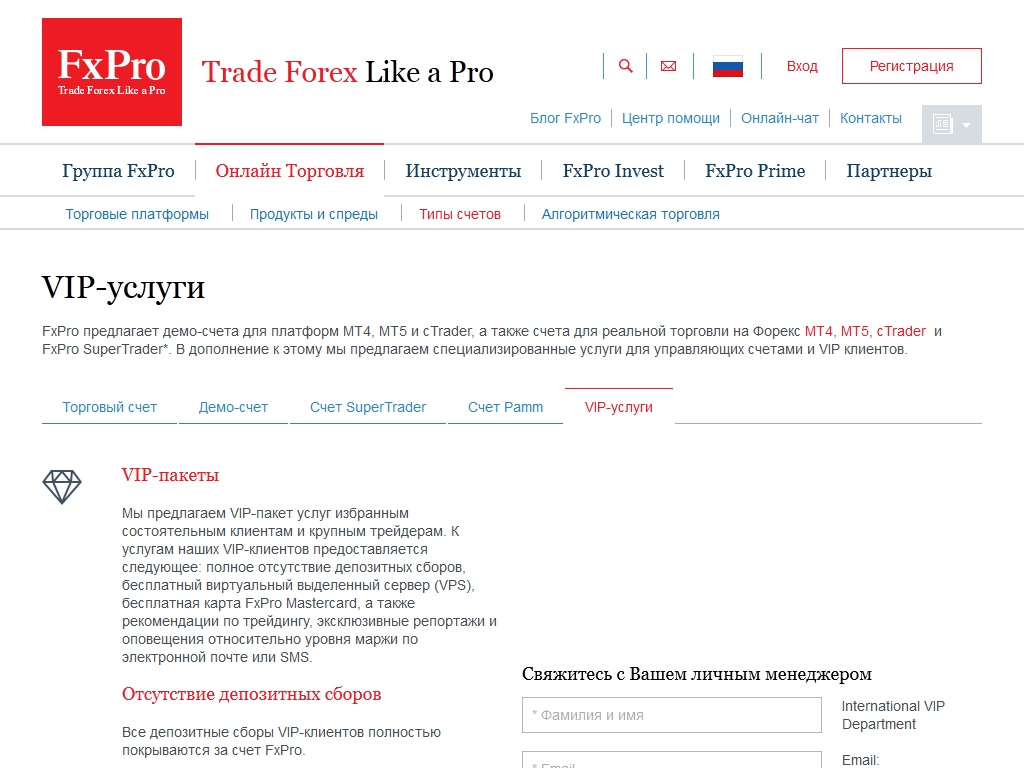Switch to the Счет SuperTrader tab
This screenshot has width=1024, height=768.
(x=368, y=407)
